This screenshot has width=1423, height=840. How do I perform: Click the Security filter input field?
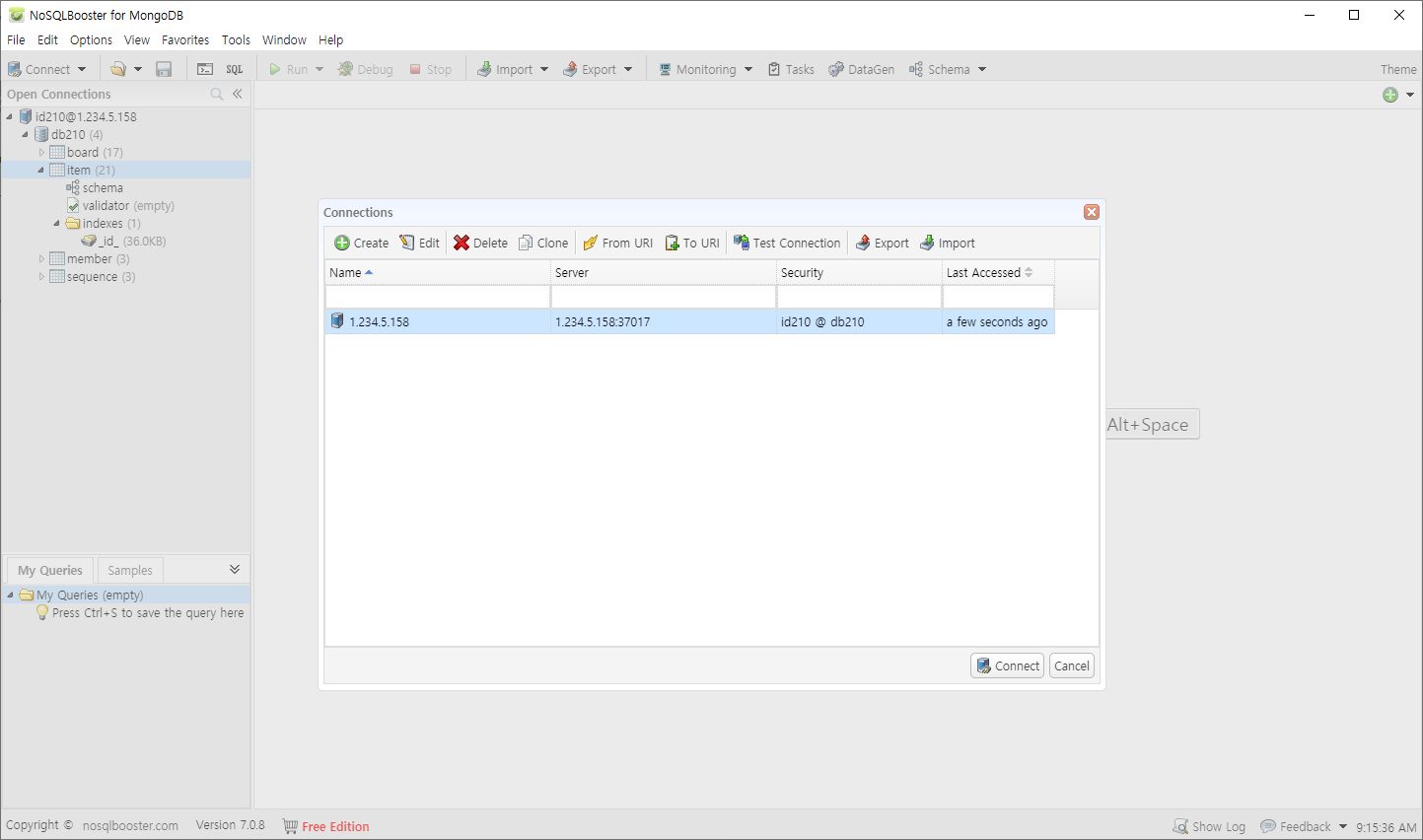click(x=859, y=297)
